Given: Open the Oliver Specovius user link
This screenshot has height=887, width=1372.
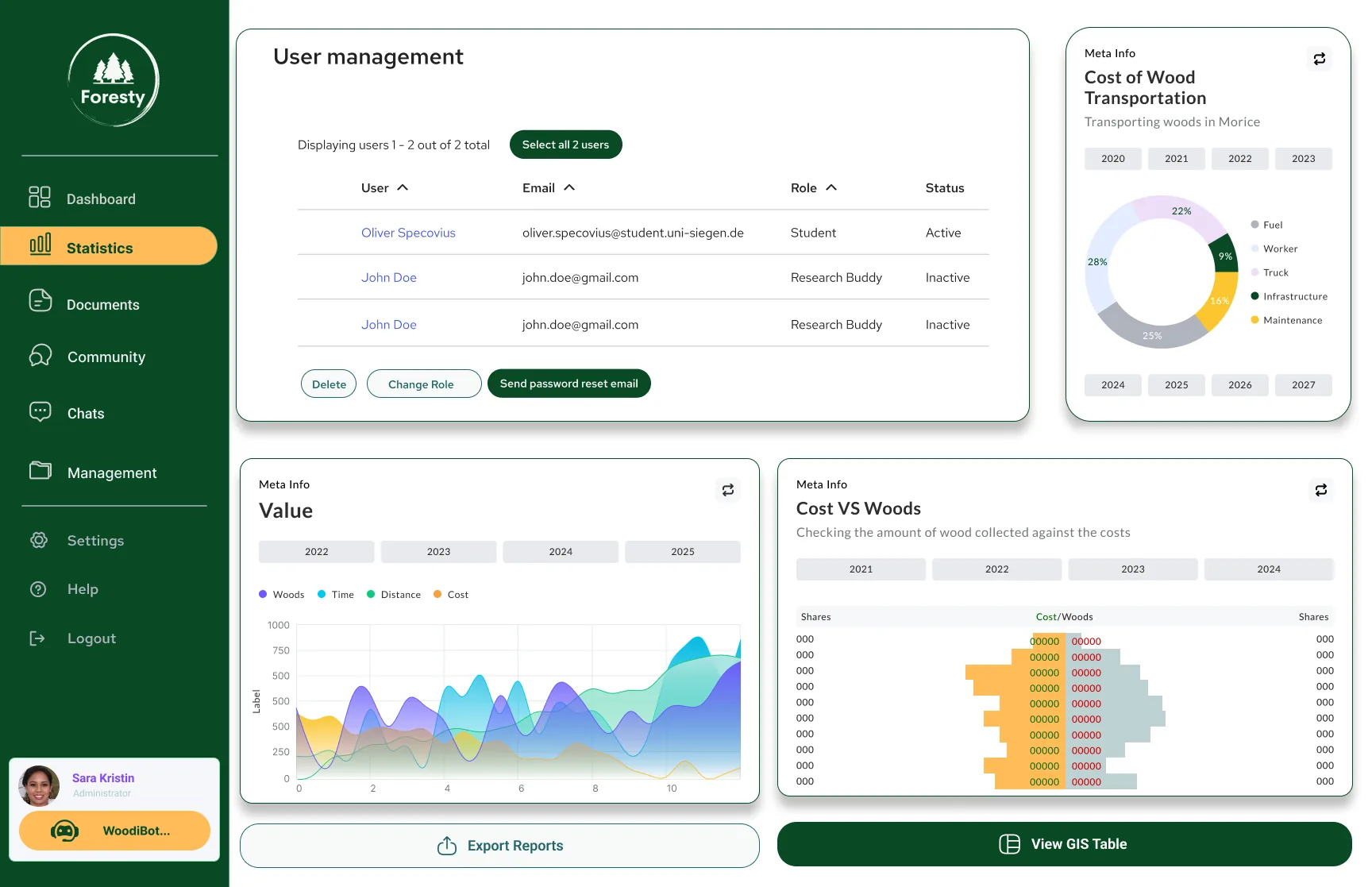Looking at the screenshot, I should [408, 233].
